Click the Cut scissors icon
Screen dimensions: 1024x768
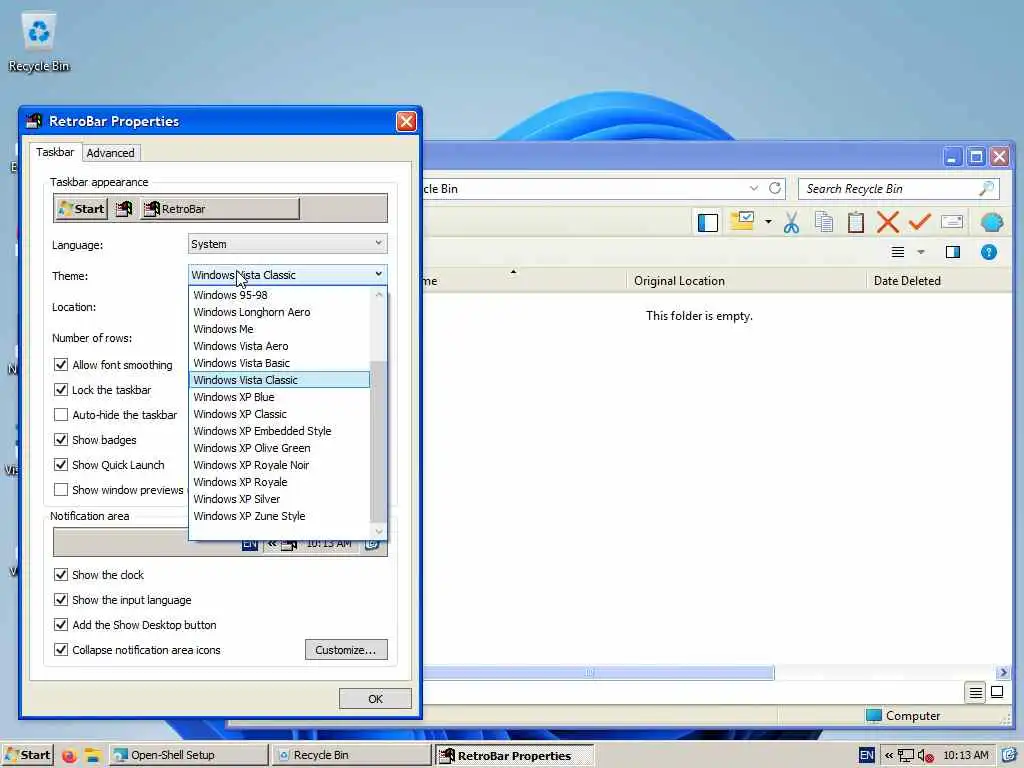[x=792, y=223]
